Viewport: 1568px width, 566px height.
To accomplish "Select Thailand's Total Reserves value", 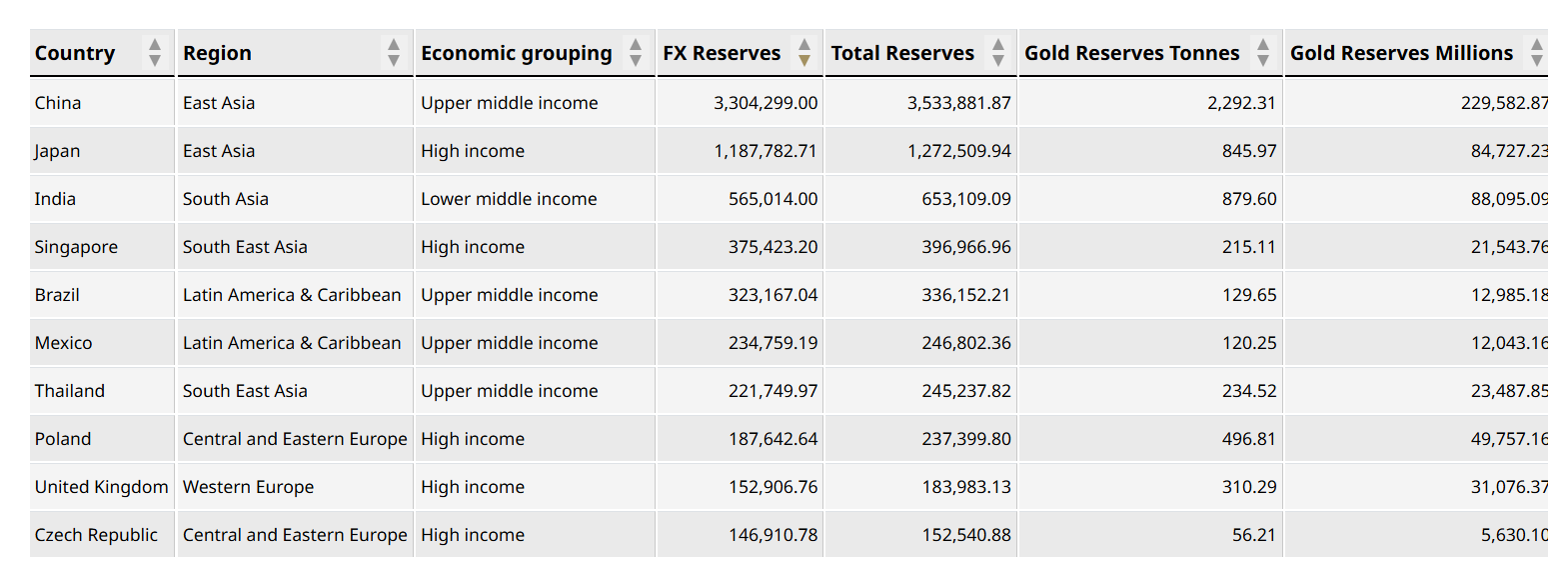I will pyautogui.click(x=965, y=391).
